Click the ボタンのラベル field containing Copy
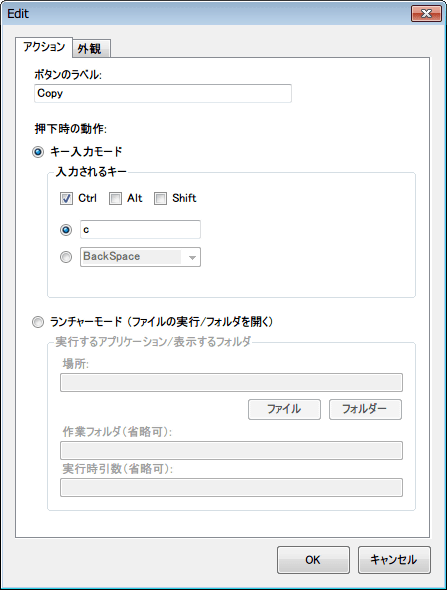This screenshot has height=590, width=447. click(163, 93)
